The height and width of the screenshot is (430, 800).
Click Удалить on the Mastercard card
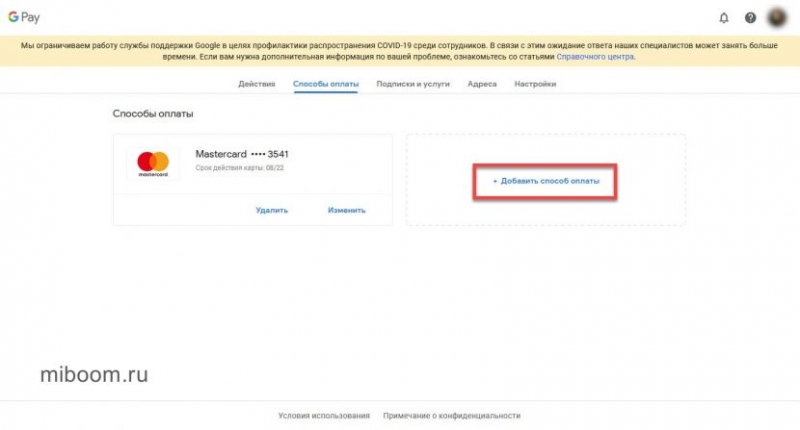(x=271, y=210)
